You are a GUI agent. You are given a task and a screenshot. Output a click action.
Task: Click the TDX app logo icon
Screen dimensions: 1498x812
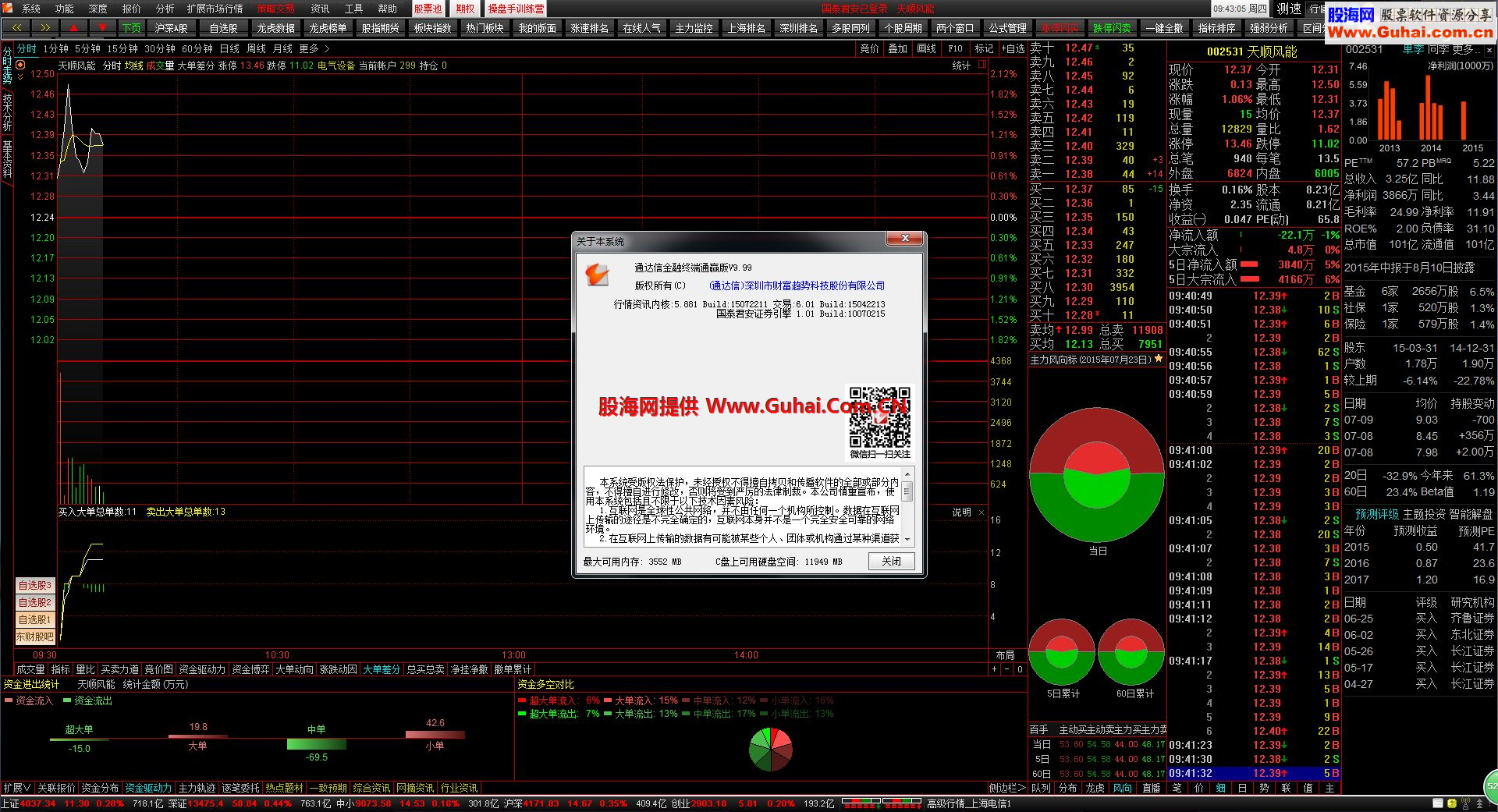point(8,8)
